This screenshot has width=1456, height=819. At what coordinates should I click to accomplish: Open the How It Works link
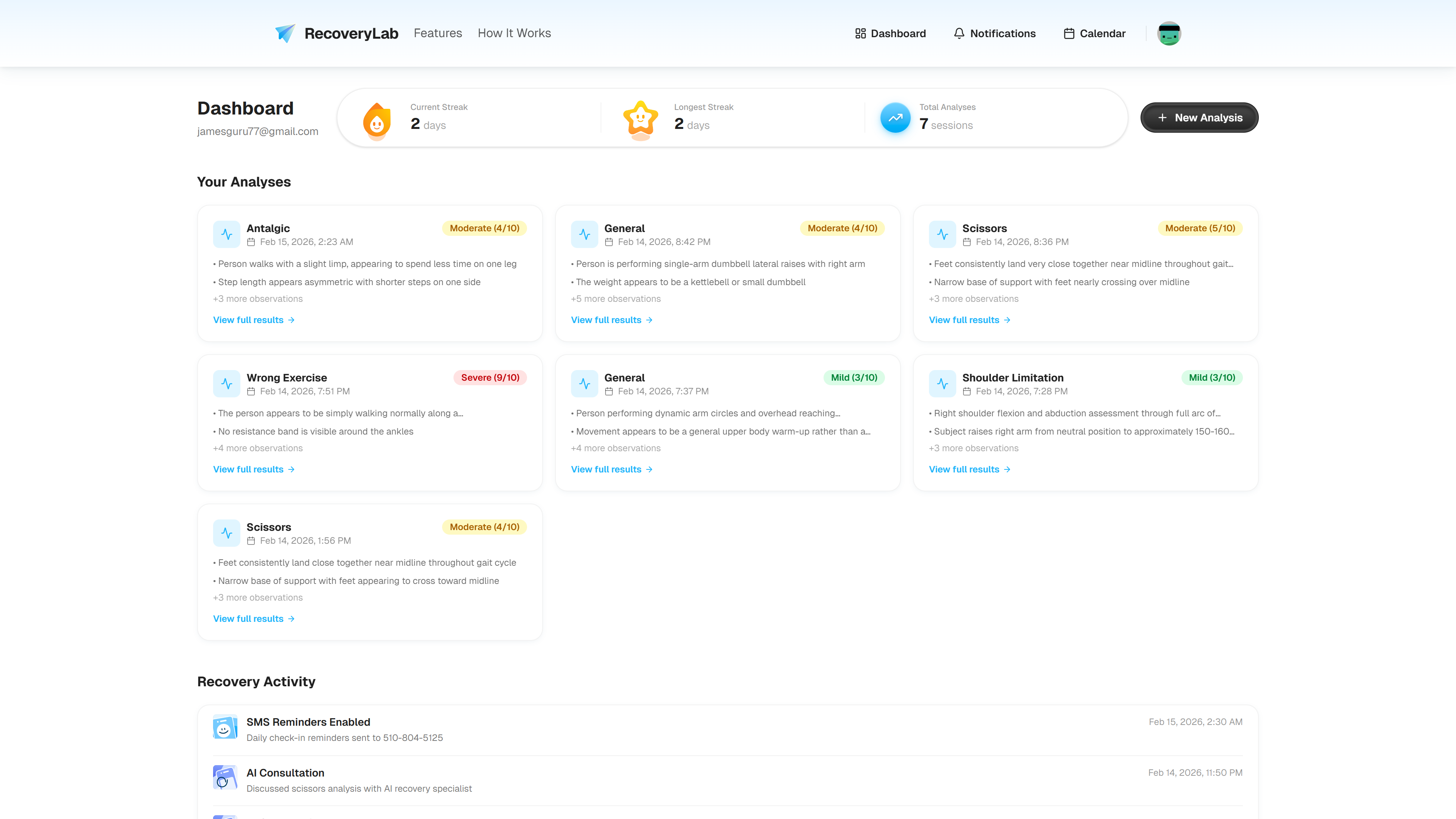click(x=514, y=33)
